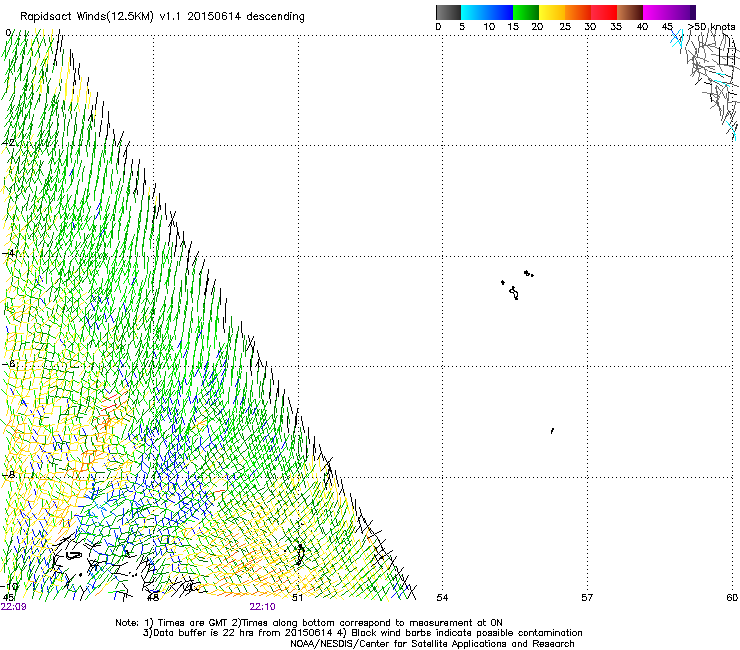The width and height of the screenshot is (740, 650).
Task: Click the "54" longitude axis label
Action: coord(442,598)
